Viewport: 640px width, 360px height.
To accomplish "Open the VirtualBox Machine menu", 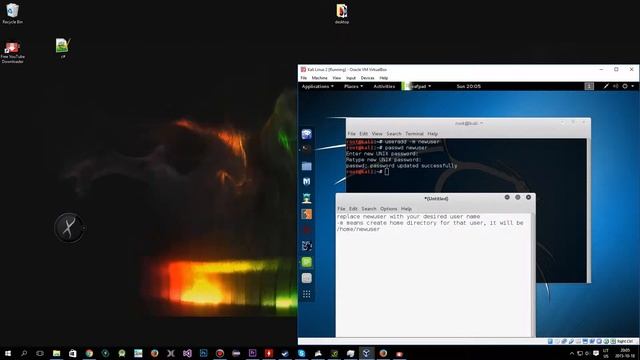I will [x=319, y=78].
